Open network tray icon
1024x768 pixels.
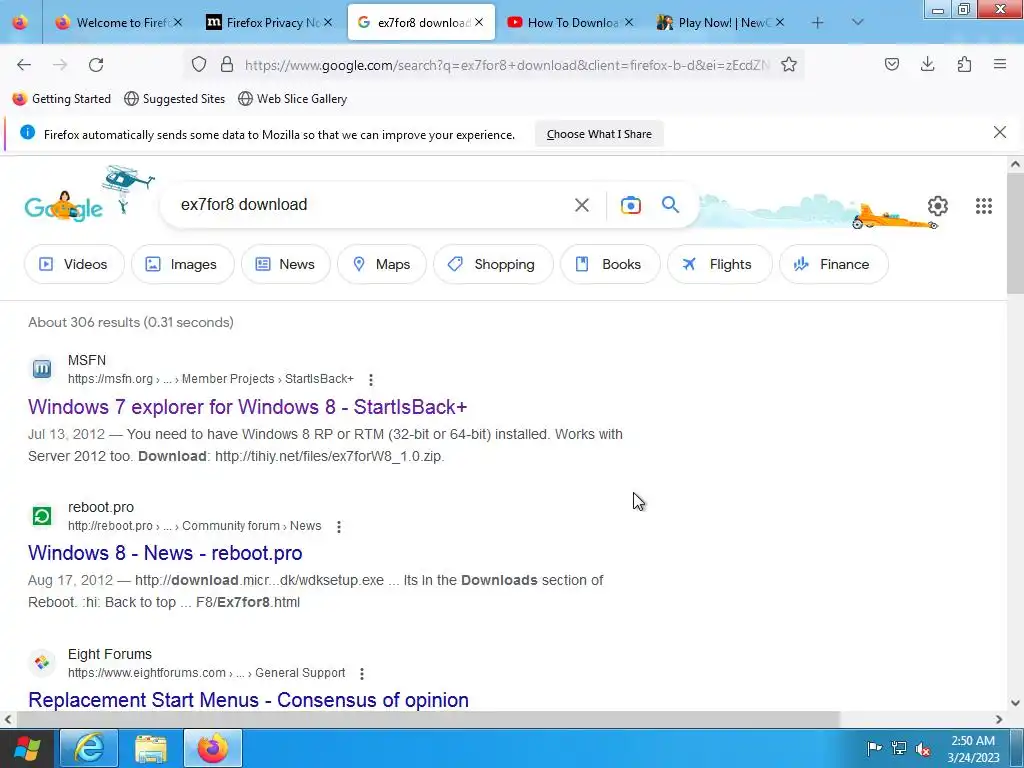tap(899, 748)
